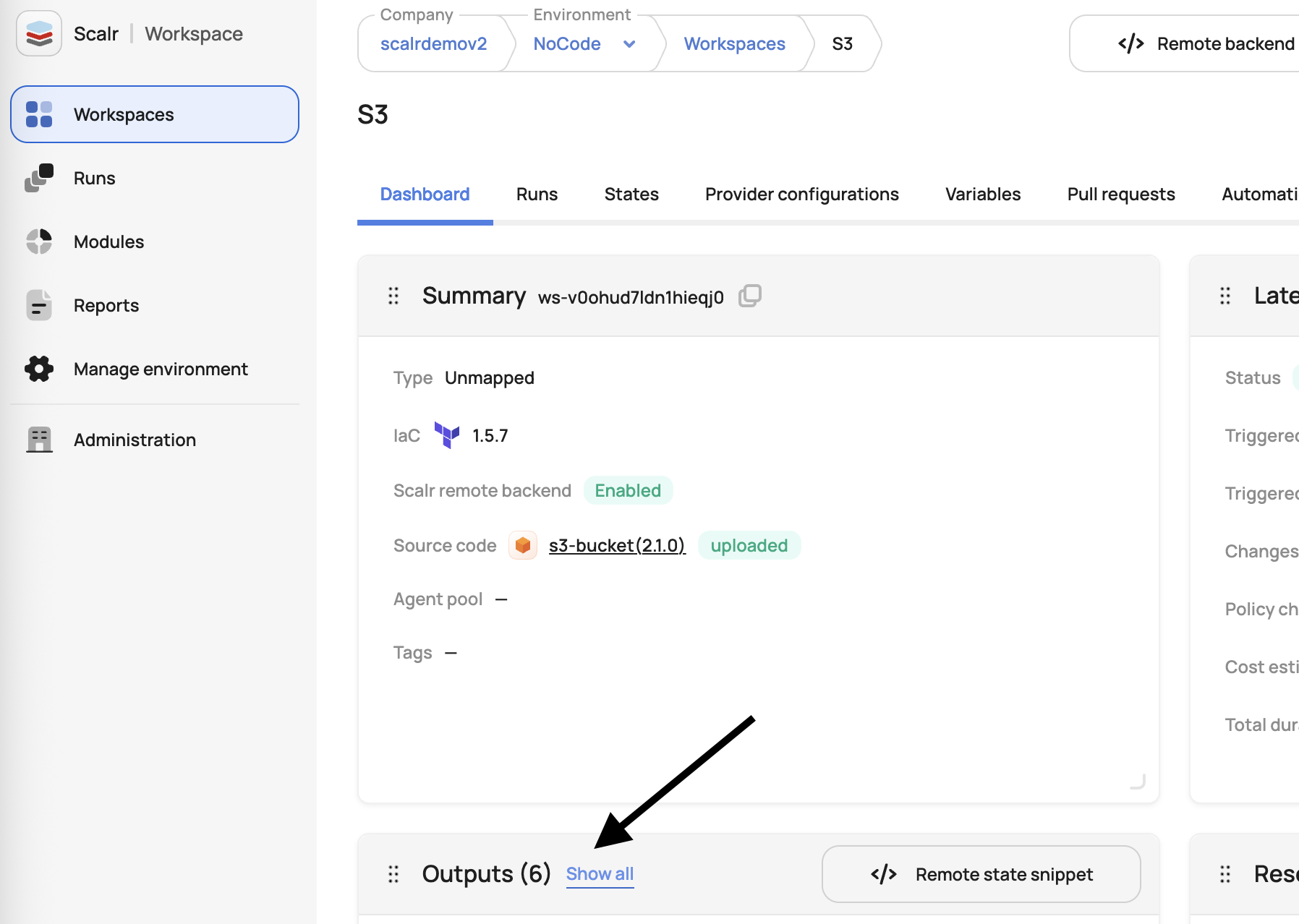Click the Runs stacked-squares icon
The image size is (1299, 924).
[x=39, y=178]
